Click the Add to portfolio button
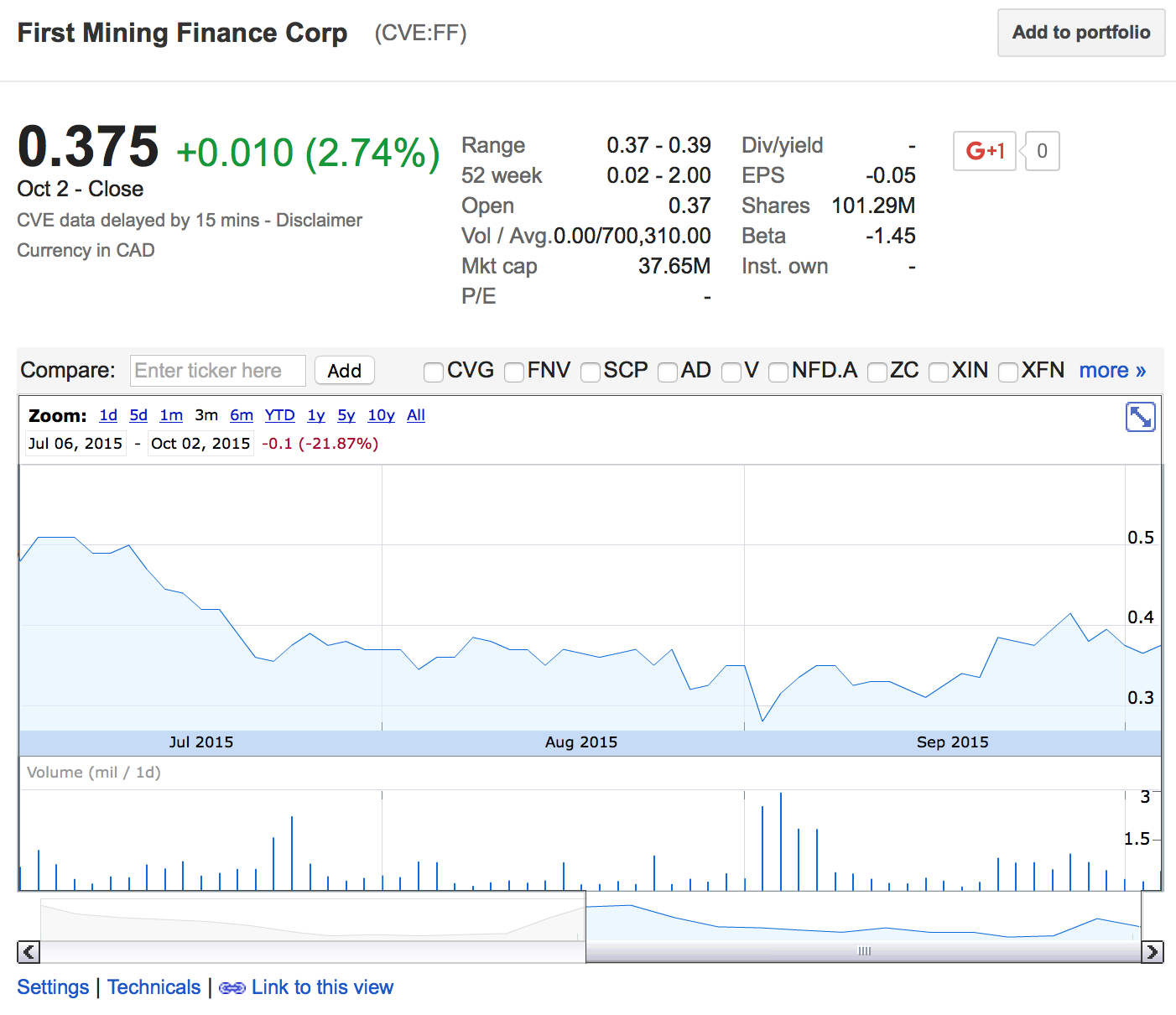The width and height of the screenshot is (1176, 1015). coord(1080,33)
